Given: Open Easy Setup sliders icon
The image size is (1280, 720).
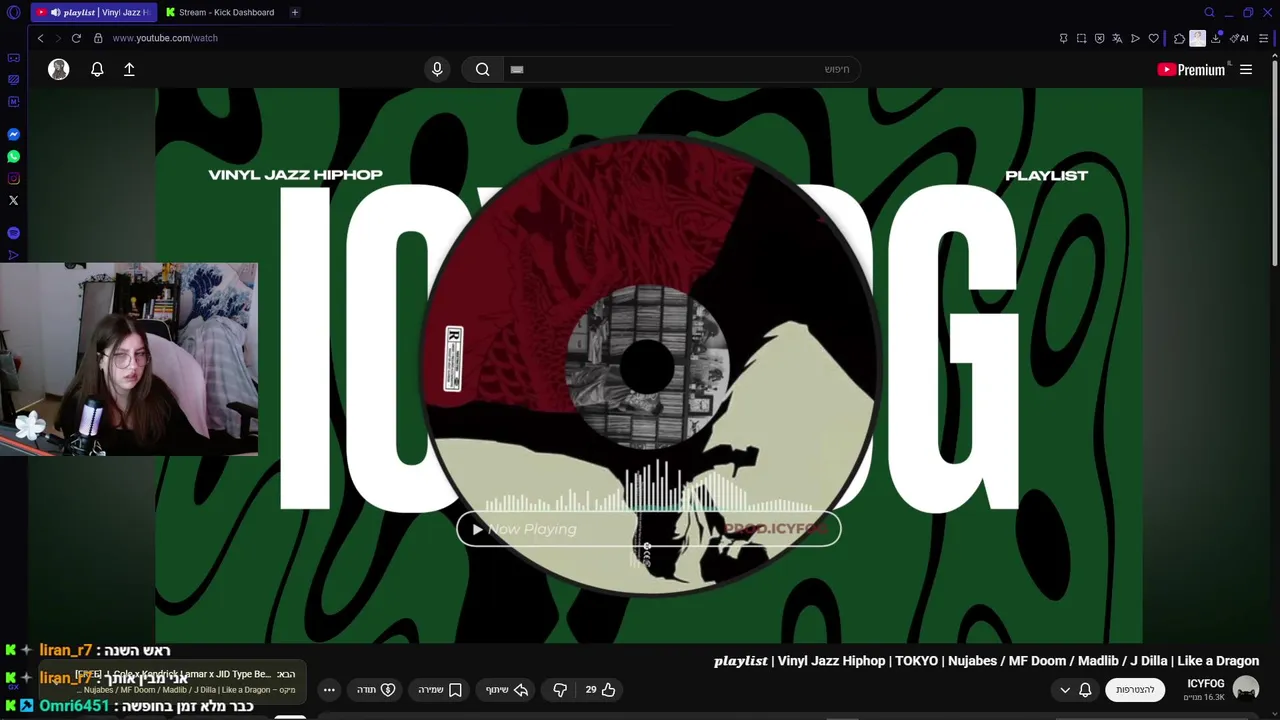Looking at the screenshot, I should [1263, 38].
